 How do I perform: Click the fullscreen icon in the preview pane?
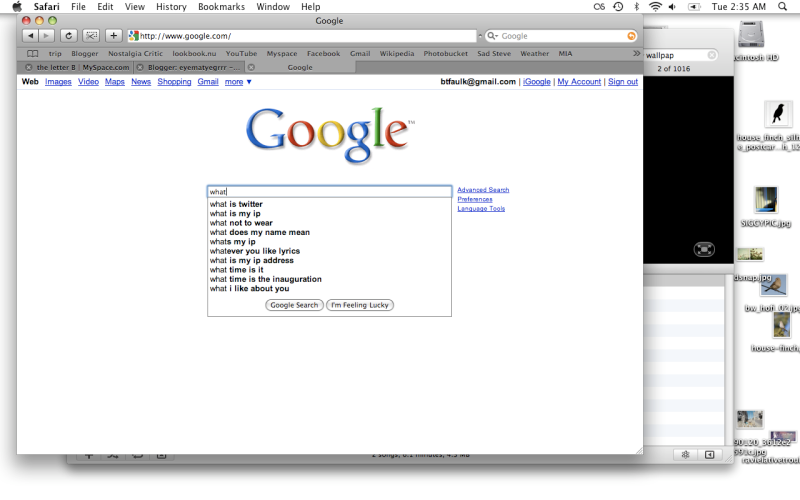point(704,249)
